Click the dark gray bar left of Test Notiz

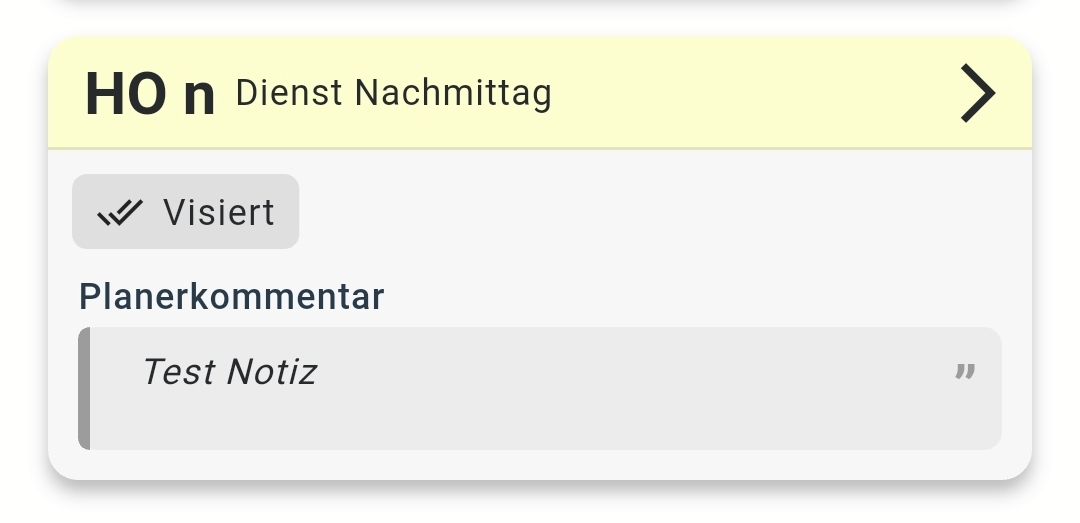click(84, 388)
